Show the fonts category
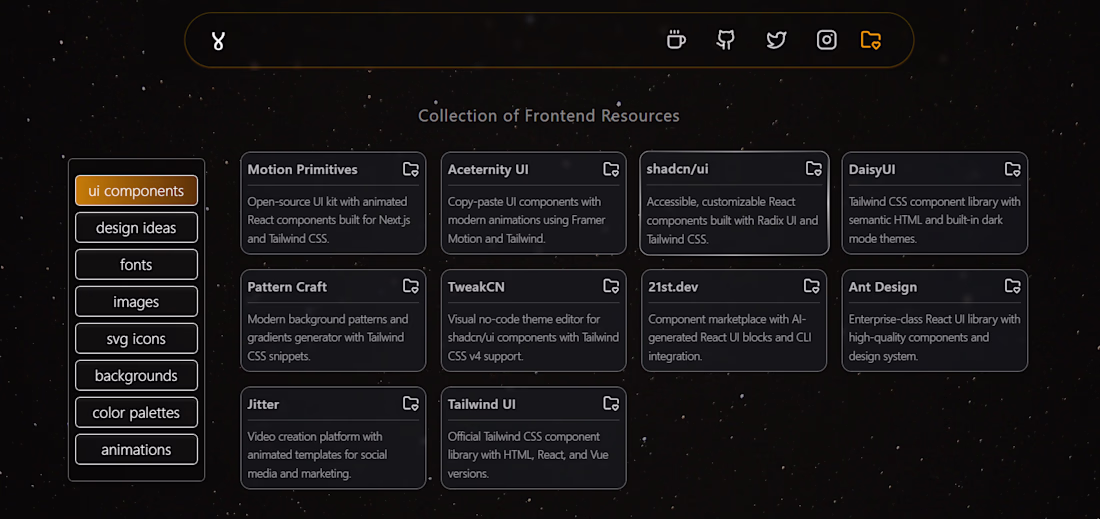This screenshot has width=1100, height=519. pos(136,265)
